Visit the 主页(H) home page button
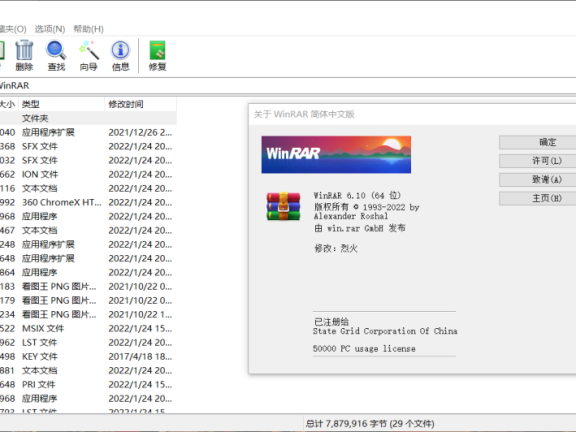This screenshot has height=432, width=576. 537,198
